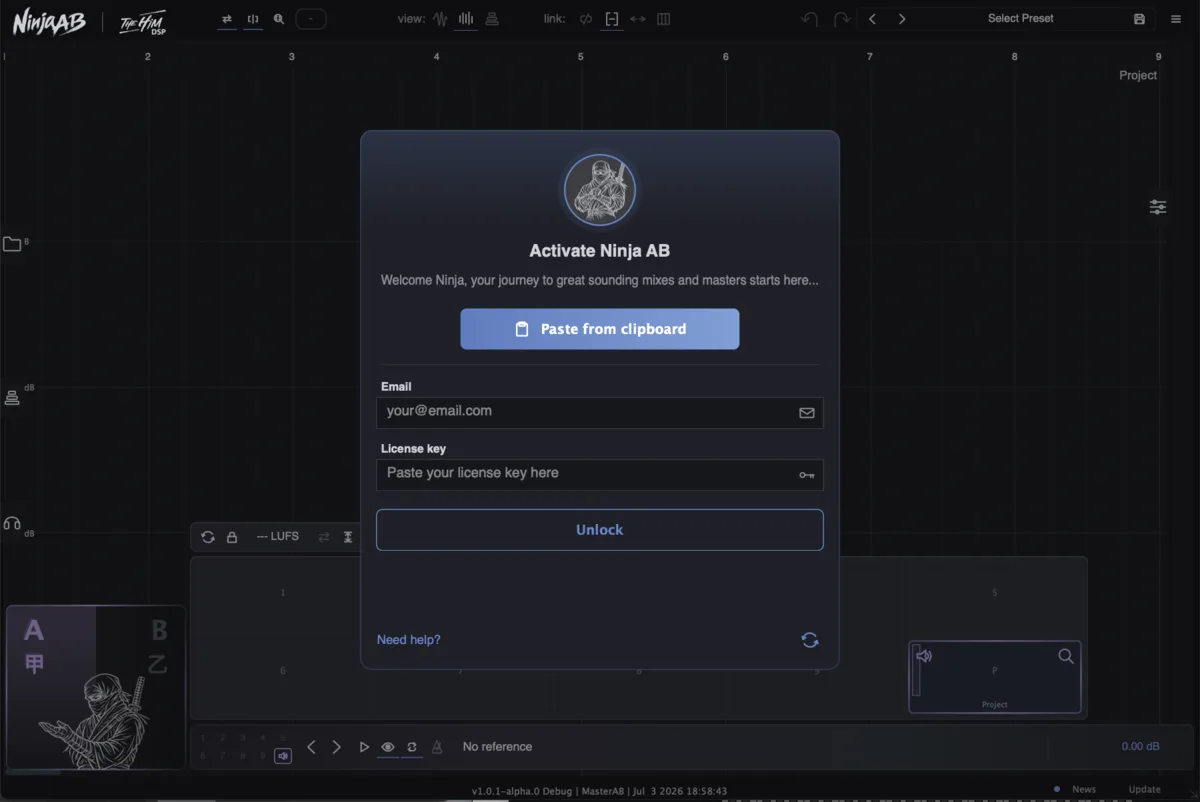
Task: Toggle the loop icon in transport
Action: 412,747
